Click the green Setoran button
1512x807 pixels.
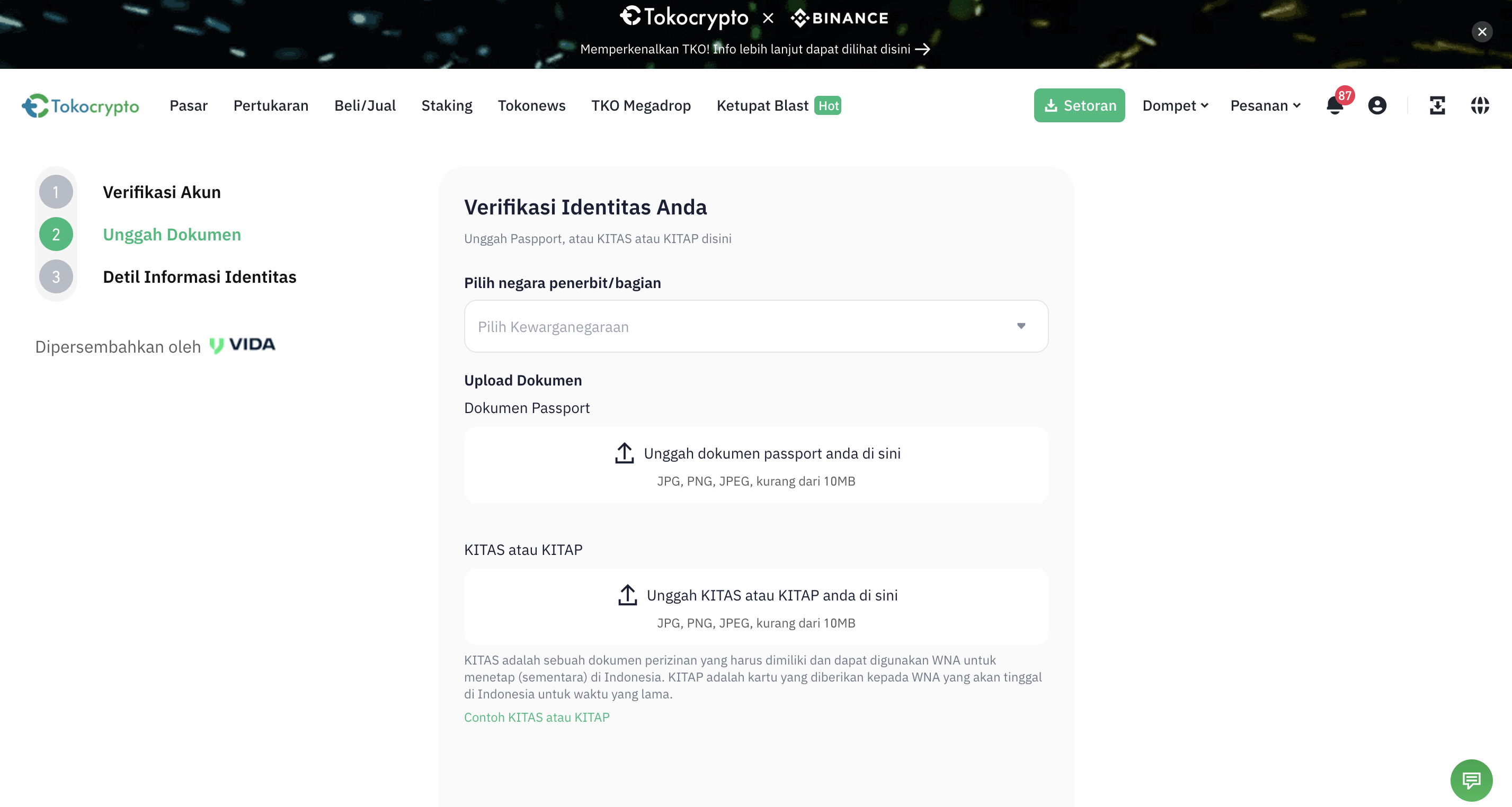[1079, 105]
